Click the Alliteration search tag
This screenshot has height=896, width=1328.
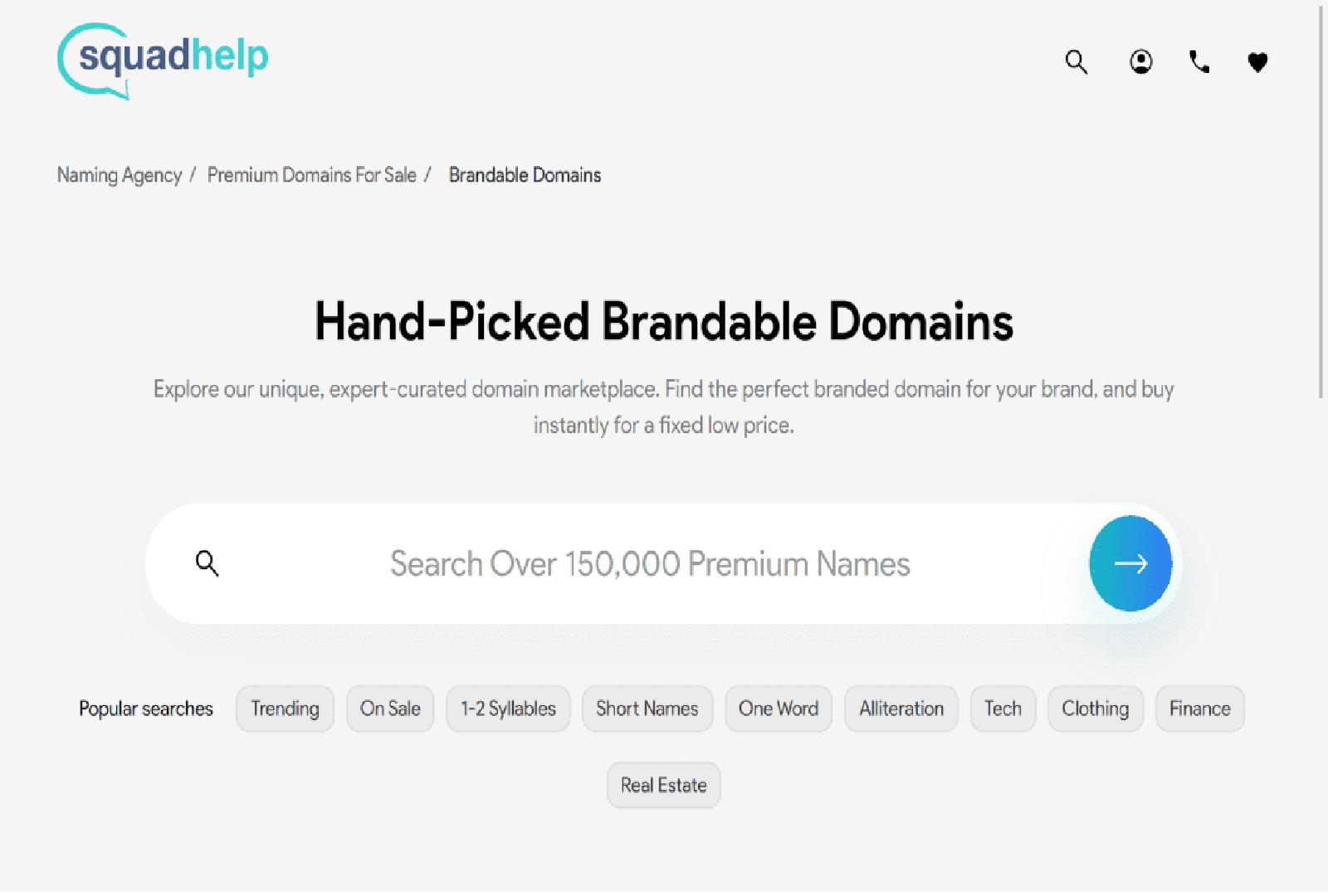click(901, 709)
